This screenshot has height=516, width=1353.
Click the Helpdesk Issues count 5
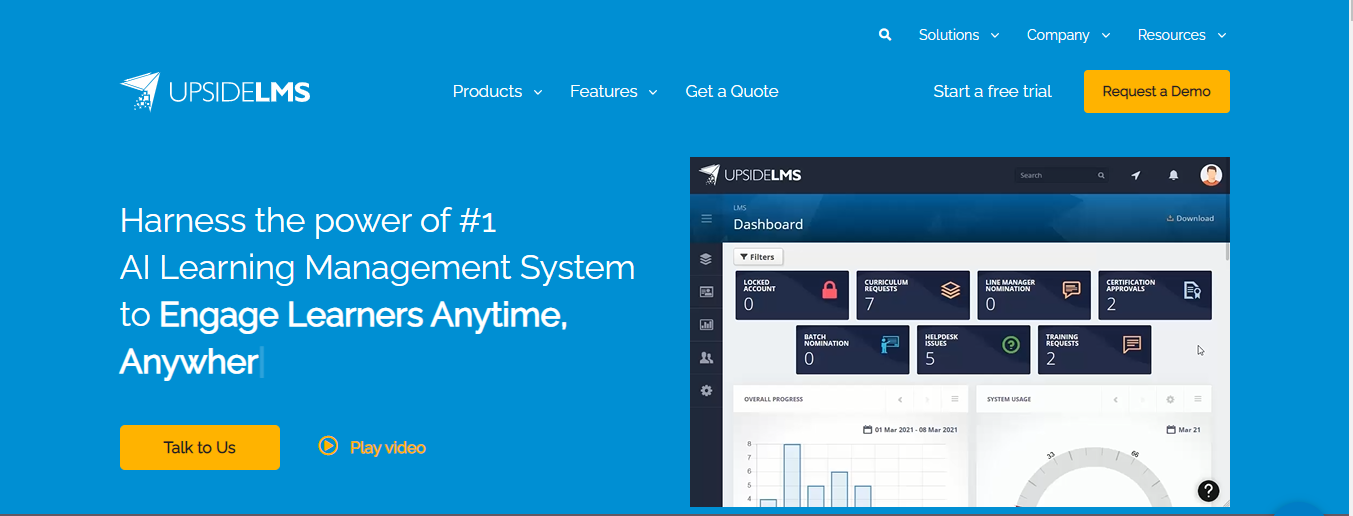(x=930, y=359)
